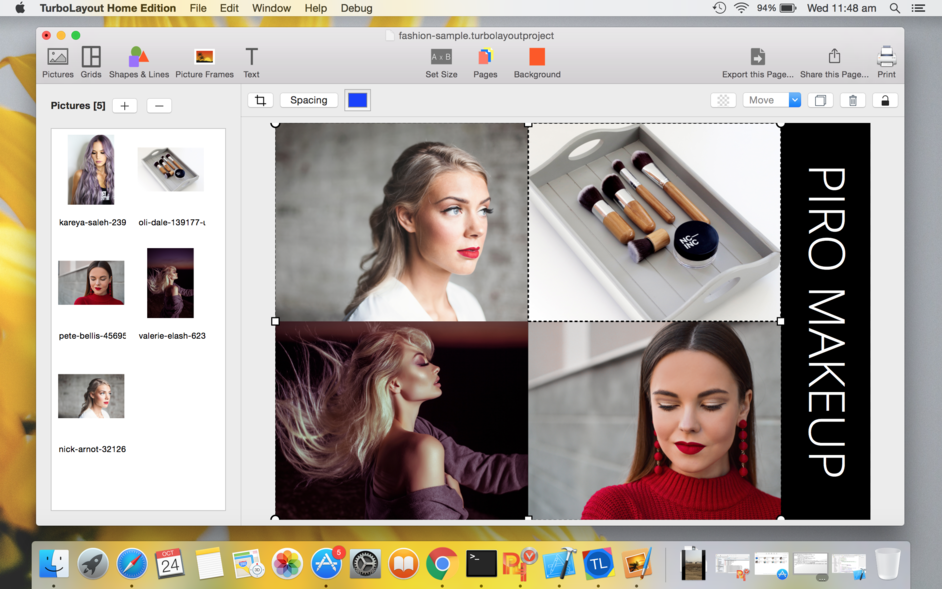942x589 pixels.
Task: Open App Store from the Dock
Action: 326,564
